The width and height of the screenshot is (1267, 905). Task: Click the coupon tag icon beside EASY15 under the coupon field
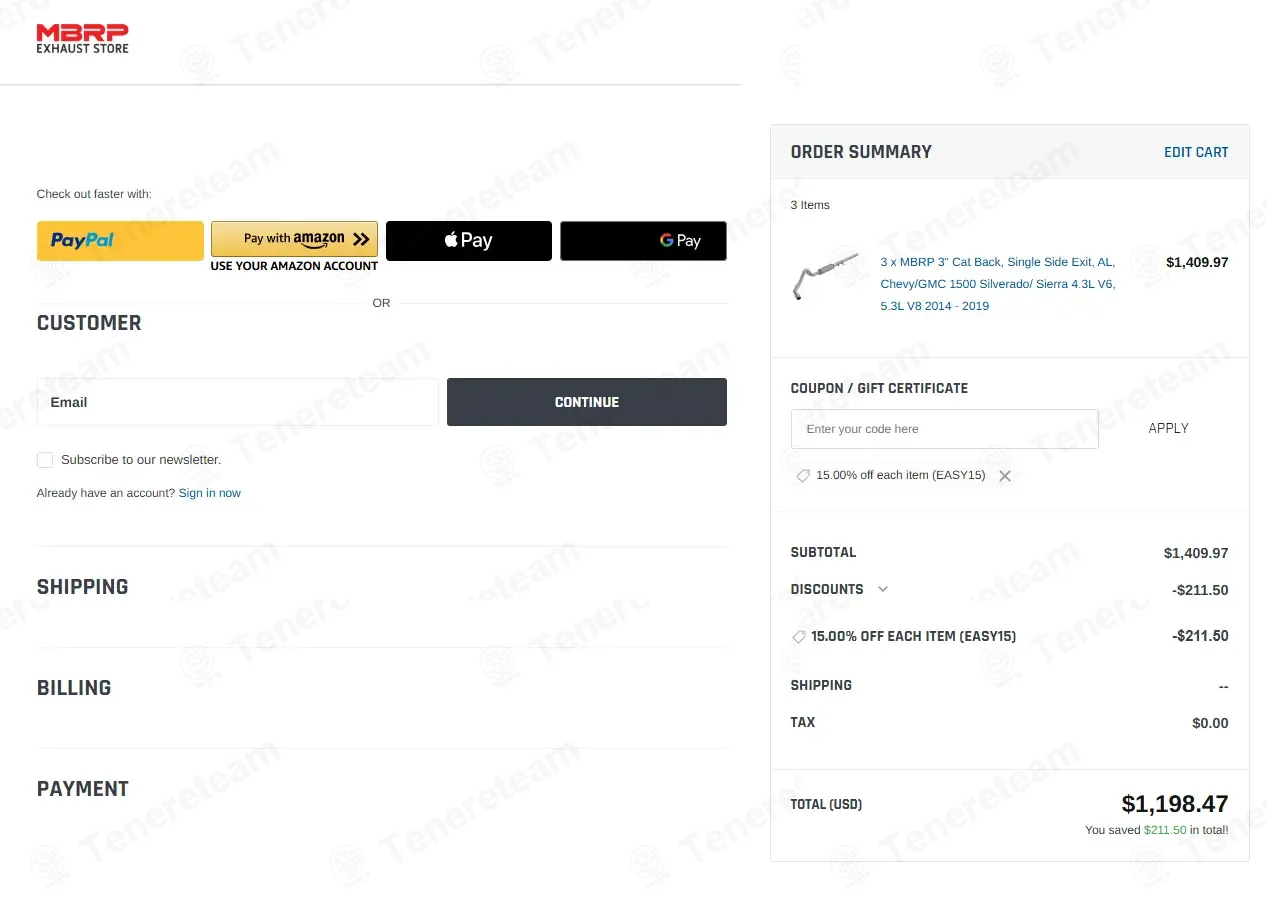[802, 476]
